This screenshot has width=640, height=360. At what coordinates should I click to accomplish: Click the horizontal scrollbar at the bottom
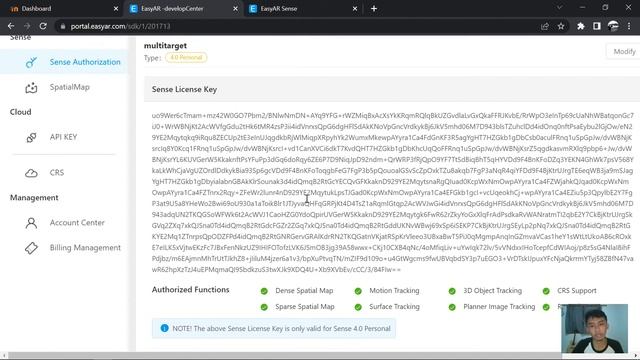(x=285, y=356)
